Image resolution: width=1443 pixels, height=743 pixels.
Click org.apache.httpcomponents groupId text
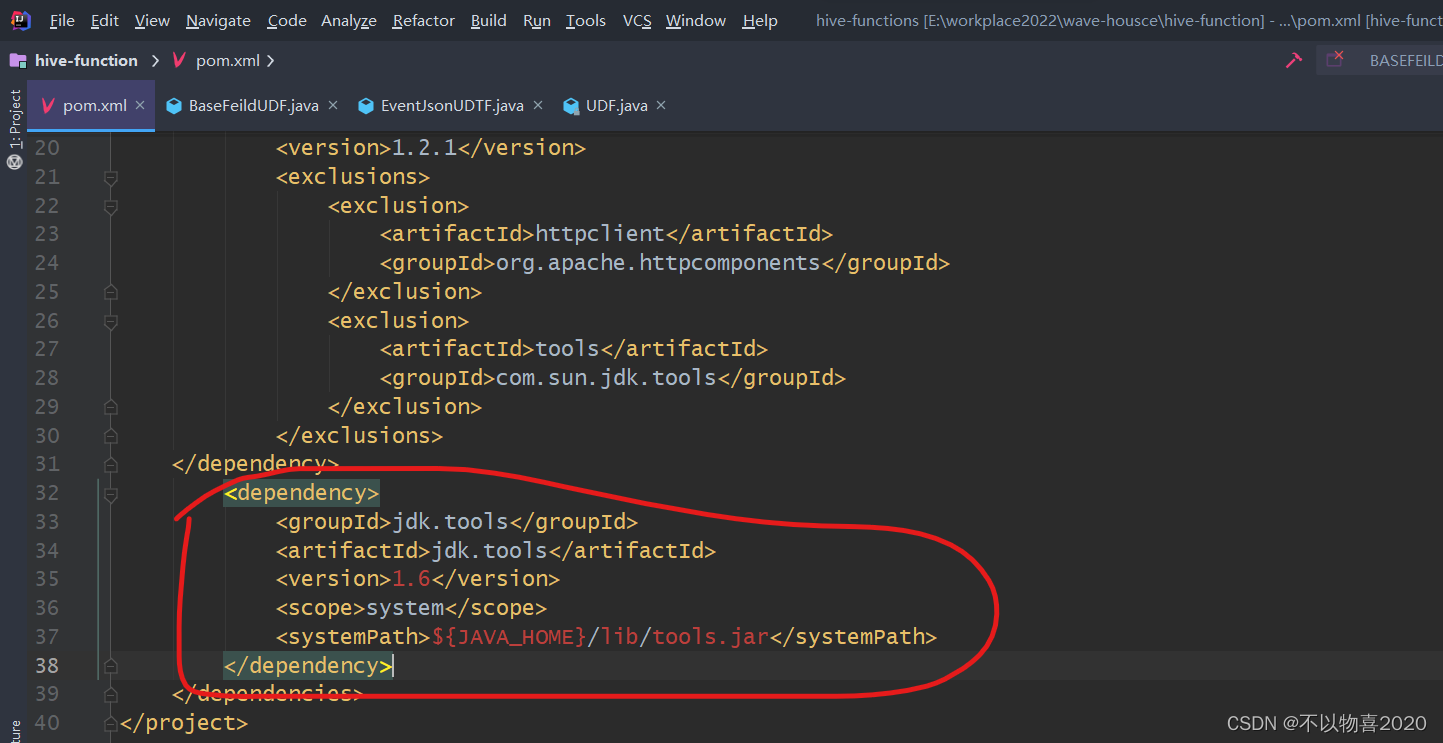tap(658, 263)
